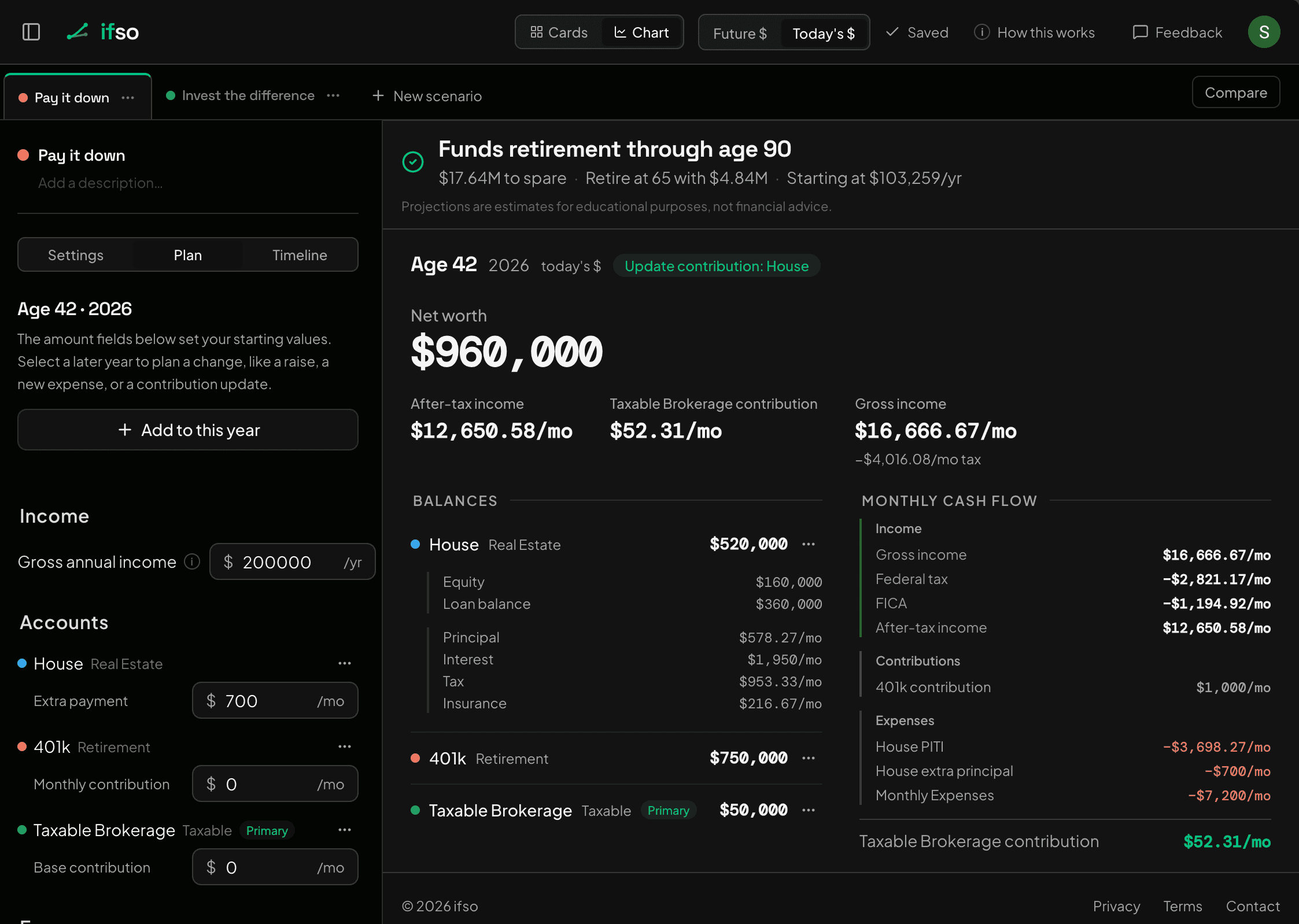Viewport: 1299px width, 924px height.
Task: Open the Invest the difference scenario tab
Action: click(x=248, y=95)
